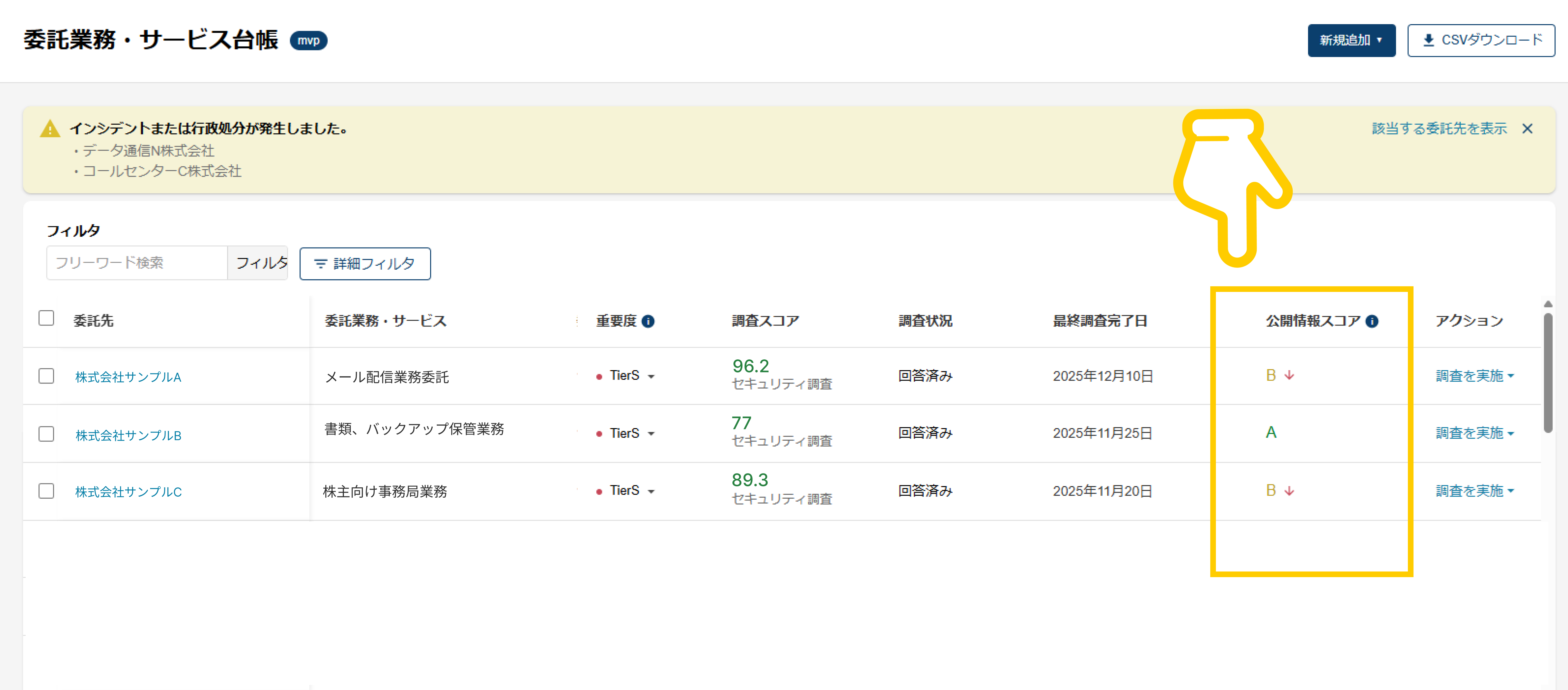1568x690 pixels.
Task: Open the 新規追加 dropdown button
Action: pos(1351,40)
